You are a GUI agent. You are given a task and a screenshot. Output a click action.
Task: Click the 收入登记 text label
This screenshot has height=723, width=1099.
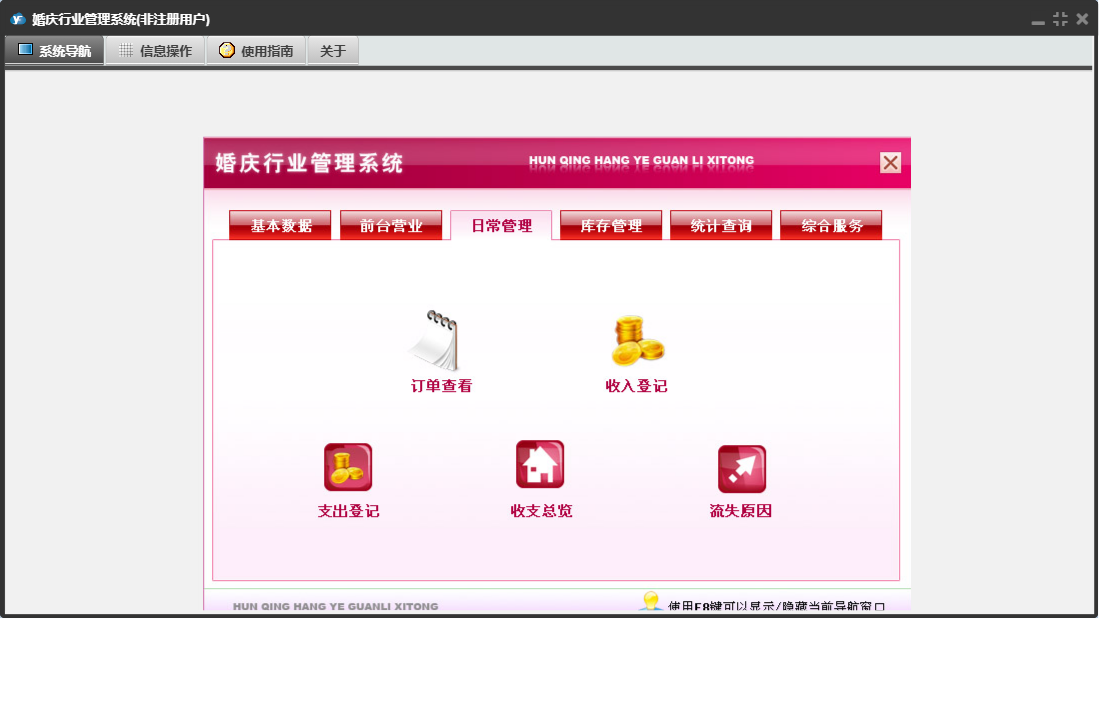coord(636,386)
